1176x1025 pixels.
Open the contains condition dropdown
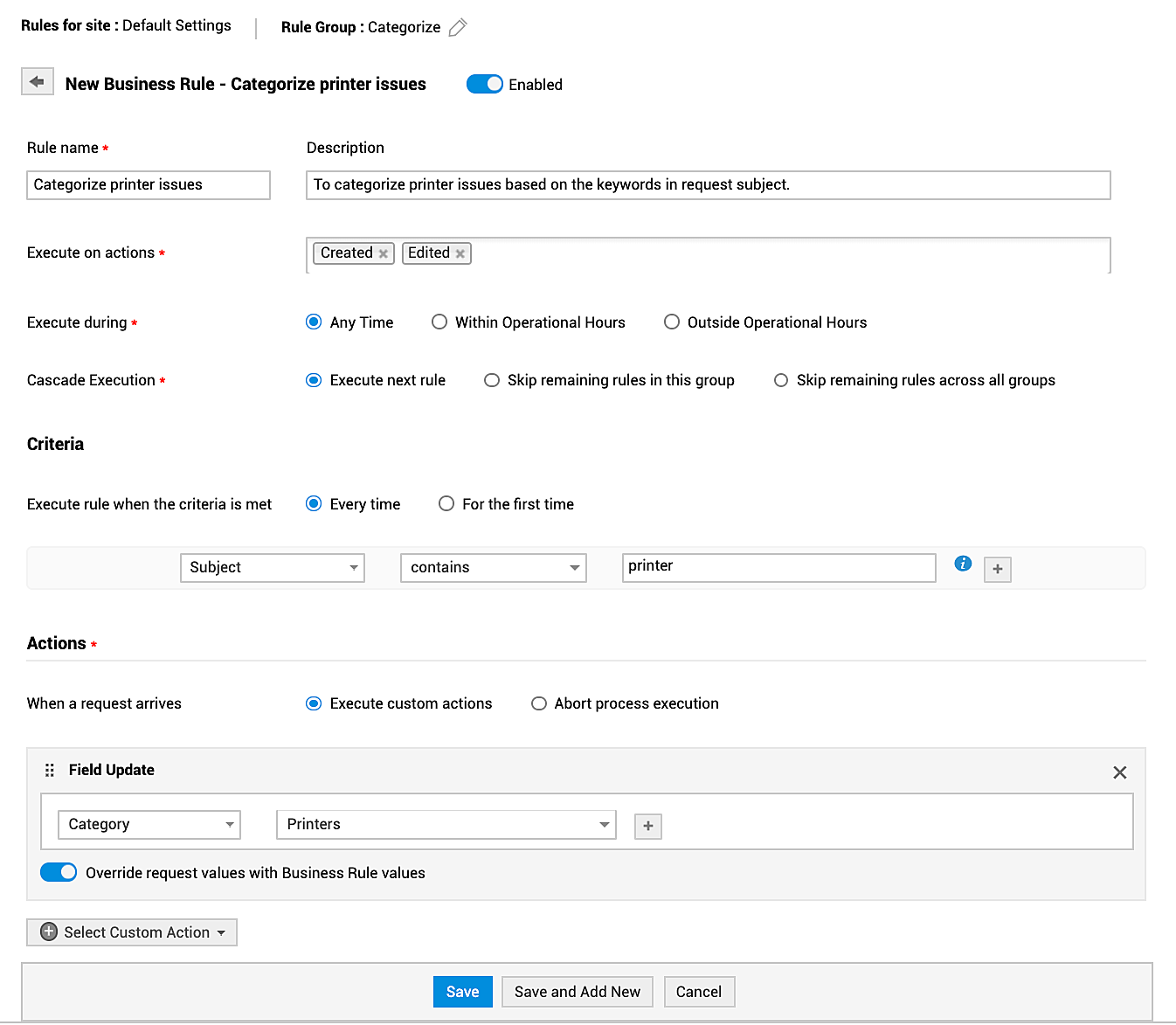pyautogui.click(x=493, y=567)
